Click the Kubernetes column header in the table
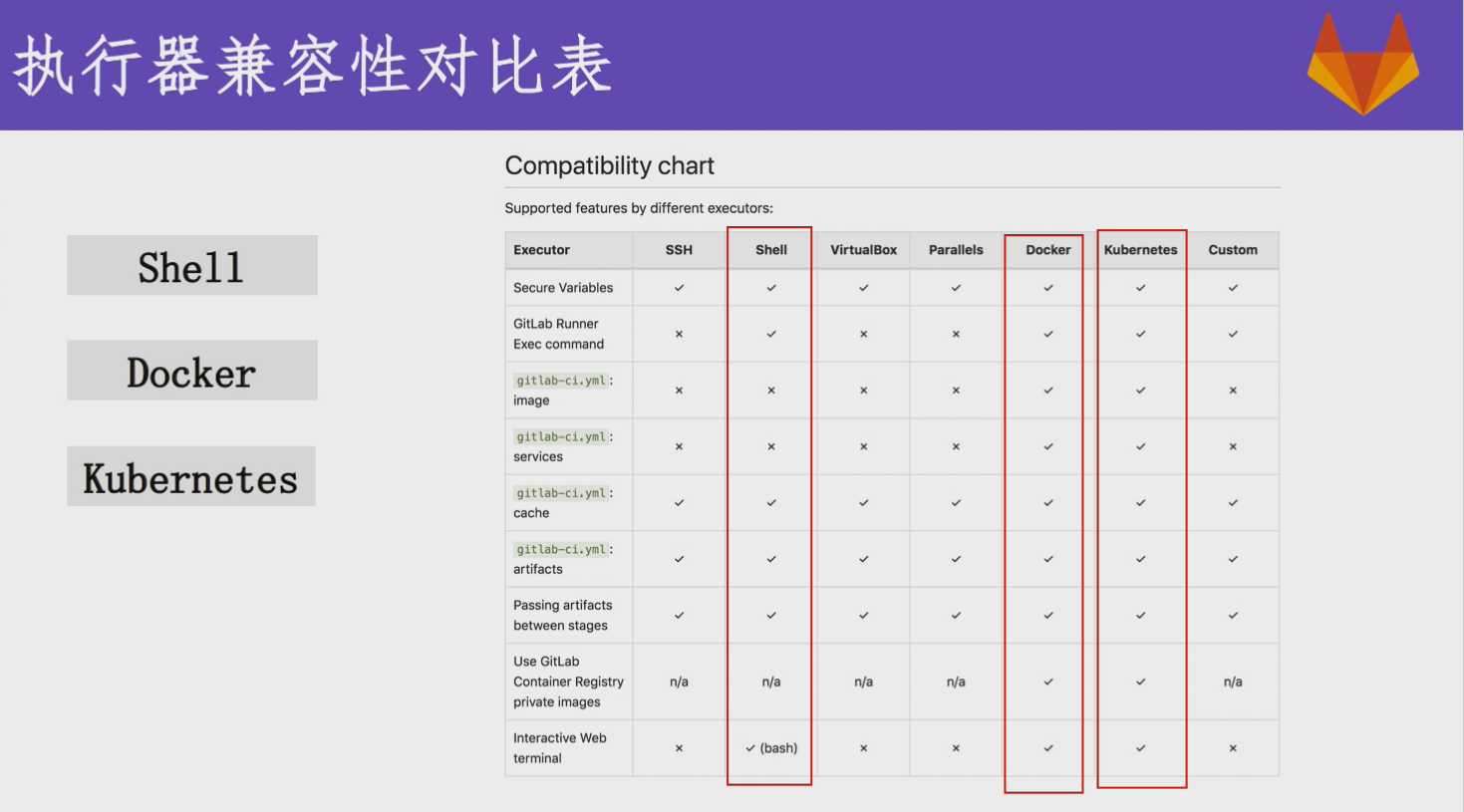 tap(1140, 250)
